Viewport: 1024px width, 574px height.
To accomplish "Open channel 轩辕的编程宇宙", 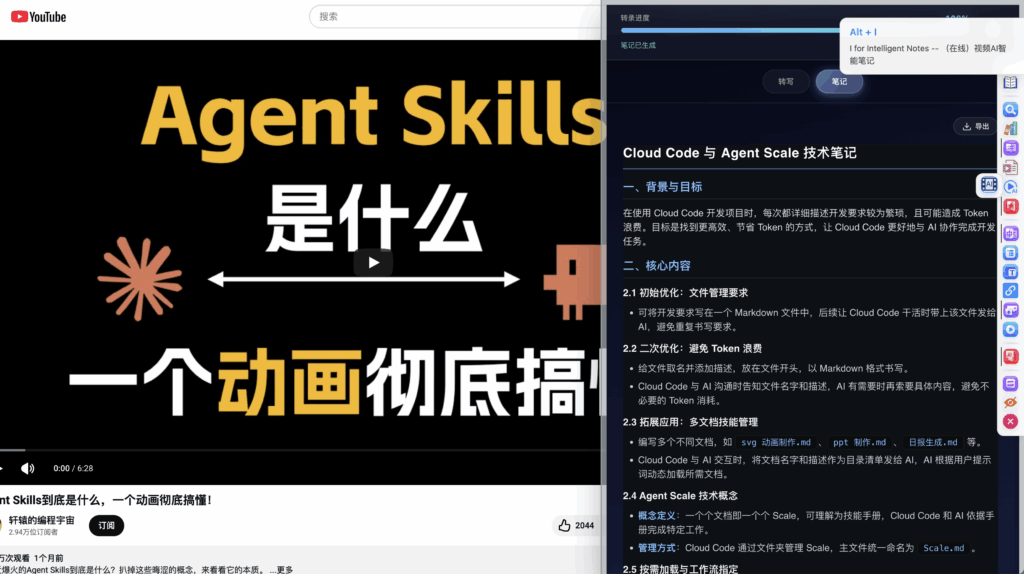I will tap(42, 520).
